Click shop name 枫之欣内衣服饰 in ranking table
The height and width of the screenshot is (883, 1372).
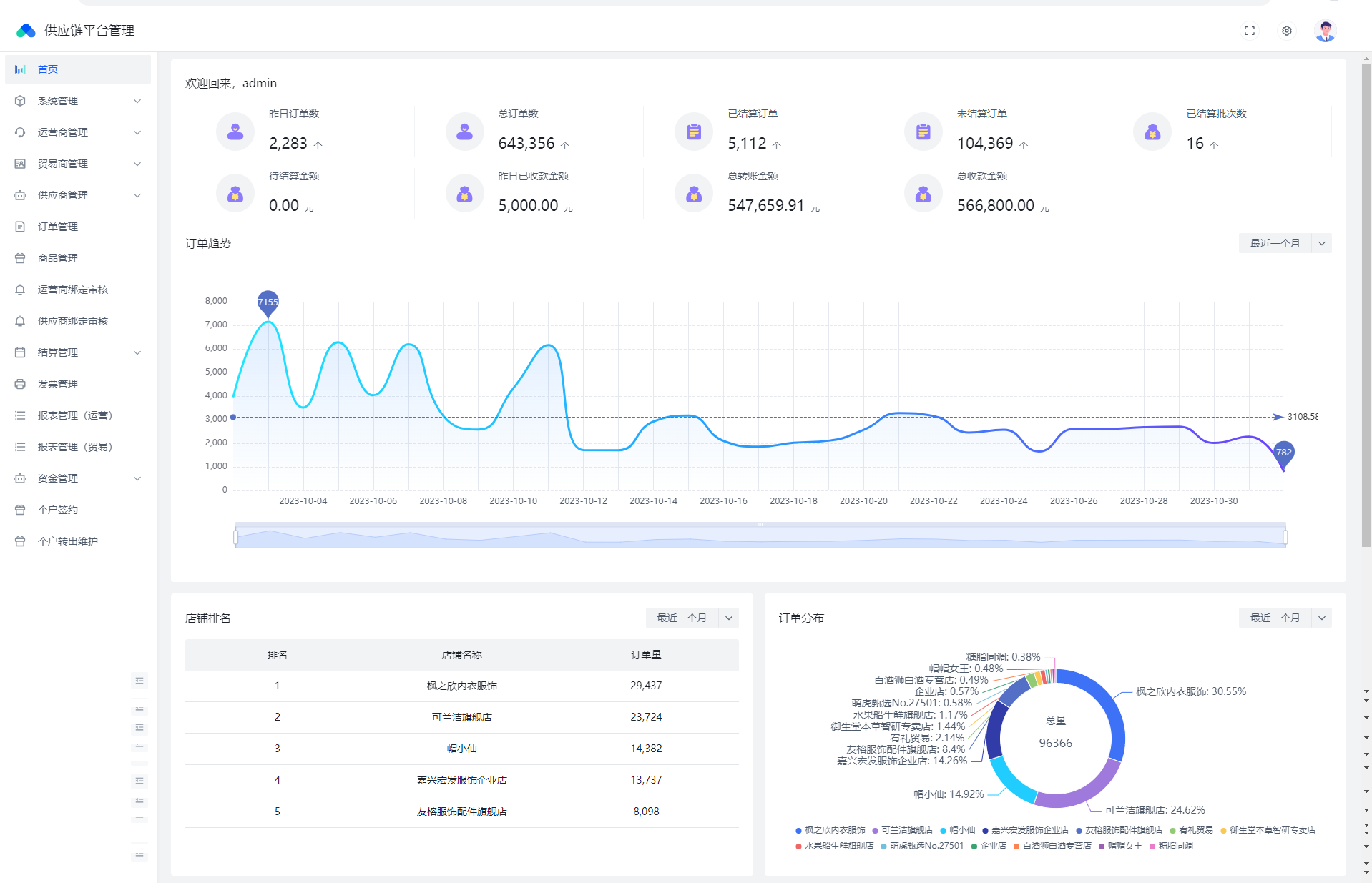coord(461,686)
